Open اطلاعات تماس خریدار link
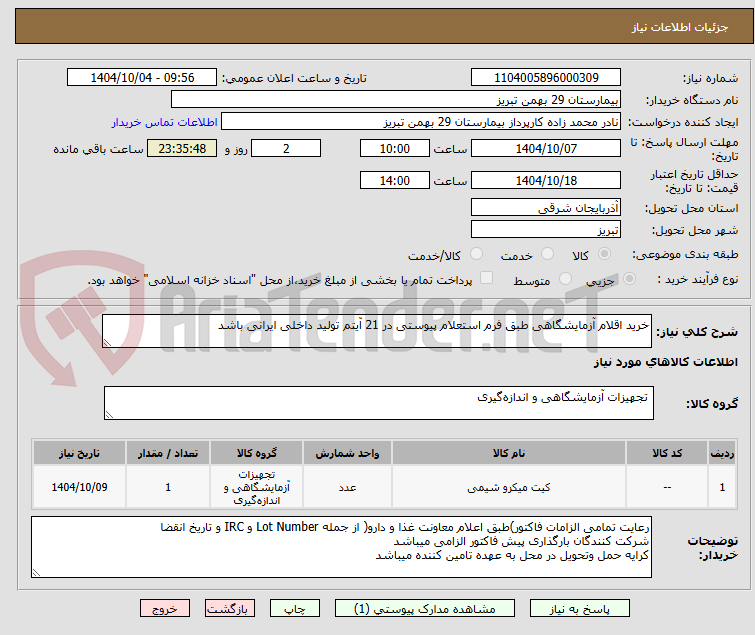The image size is (755, 635). (165, 122)
